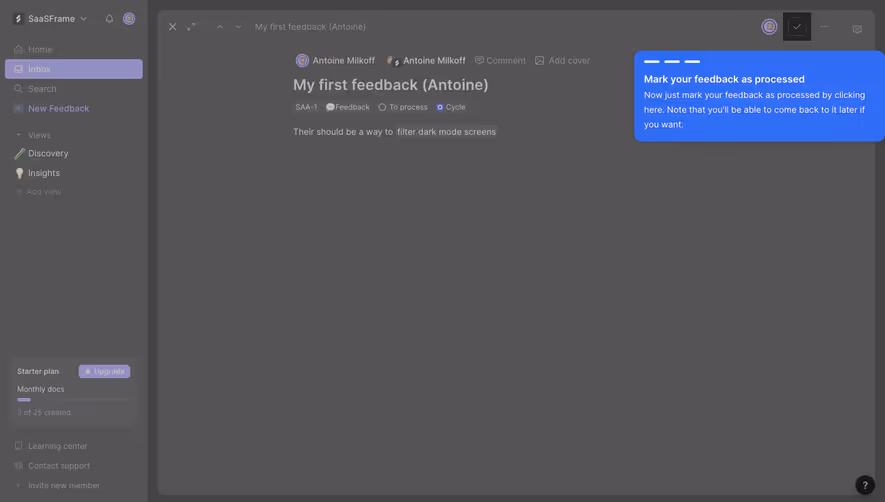Click the Upgrade plan button

tap(104, 371)
